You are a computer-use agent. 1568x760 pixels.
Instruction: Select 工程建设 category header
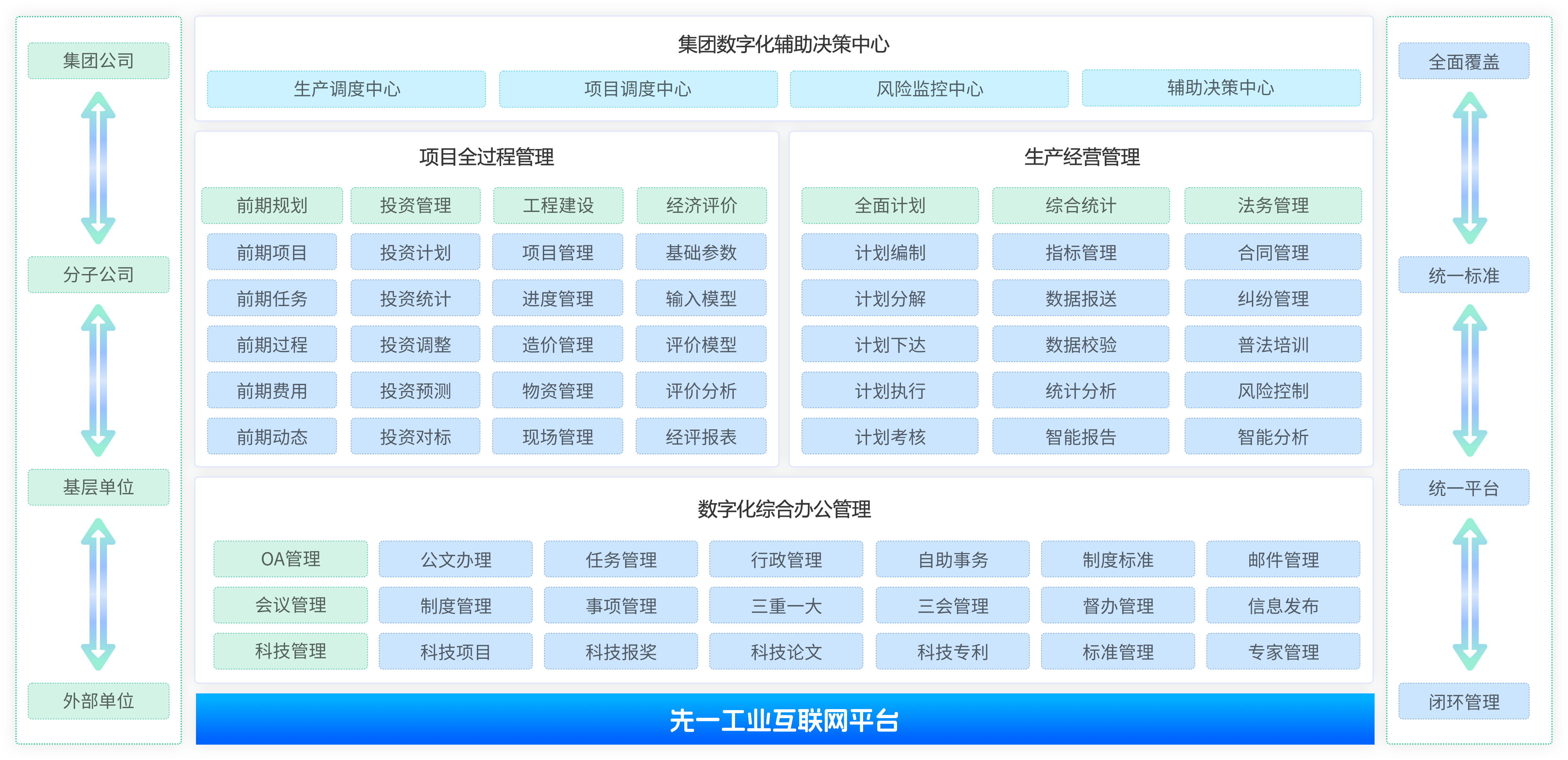pyautogui.click(x=558, y=206)
